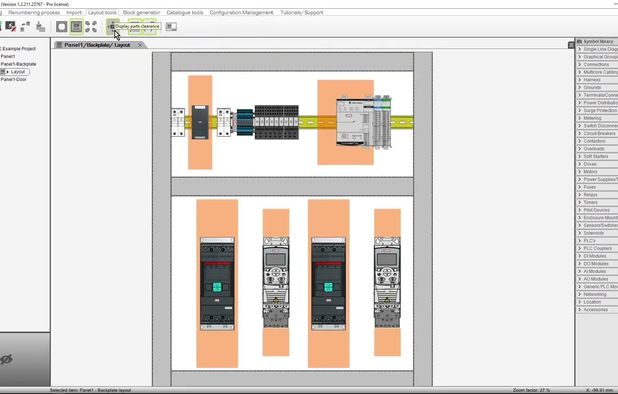Select Panel1 node in project tree
This screenshot has width=618, height=394.
(8, 56)
